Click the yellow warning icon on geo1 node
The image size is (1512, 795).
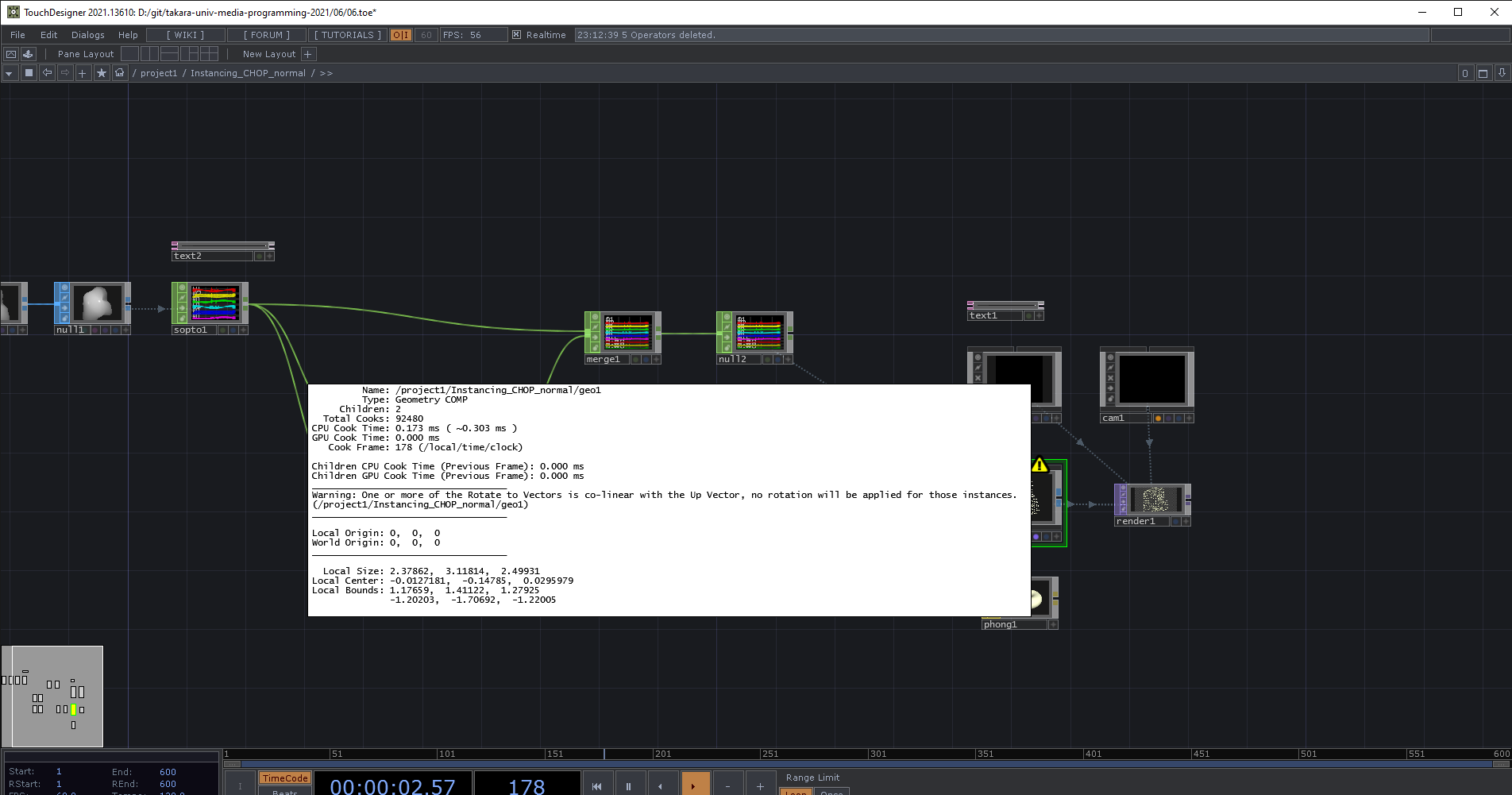point(1039,465)
